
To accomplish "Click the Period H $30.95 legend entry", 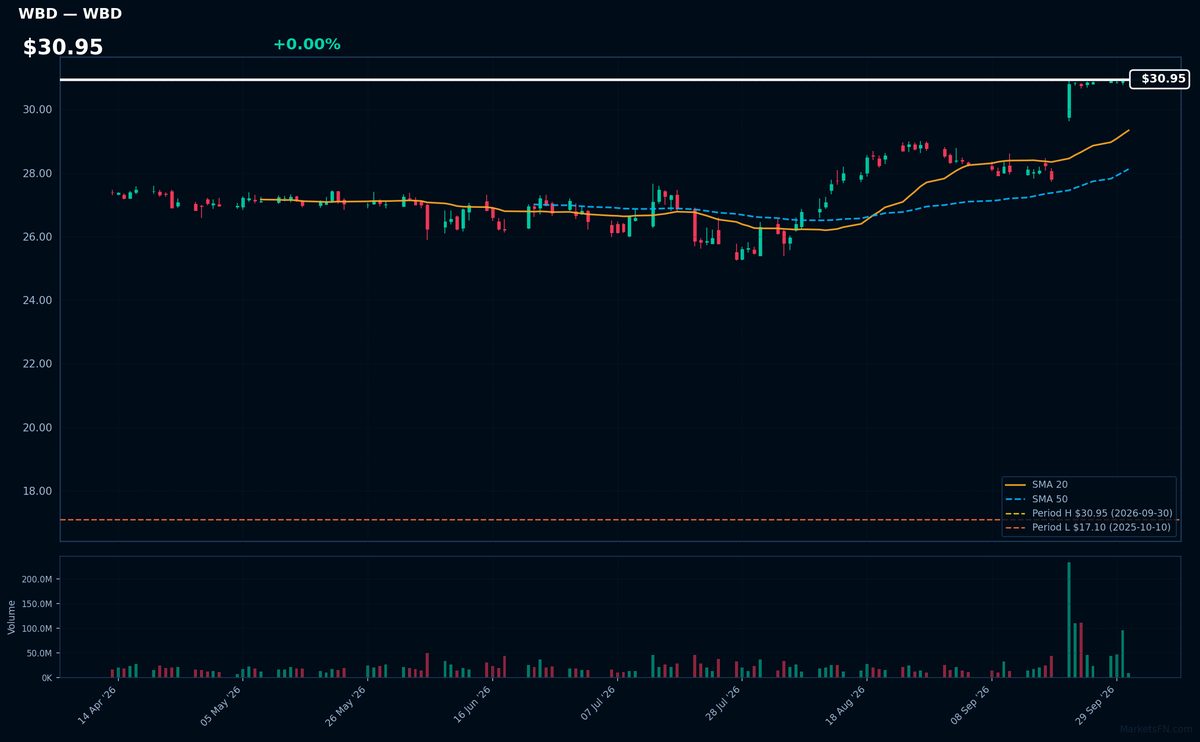I will pos(1088,513).
